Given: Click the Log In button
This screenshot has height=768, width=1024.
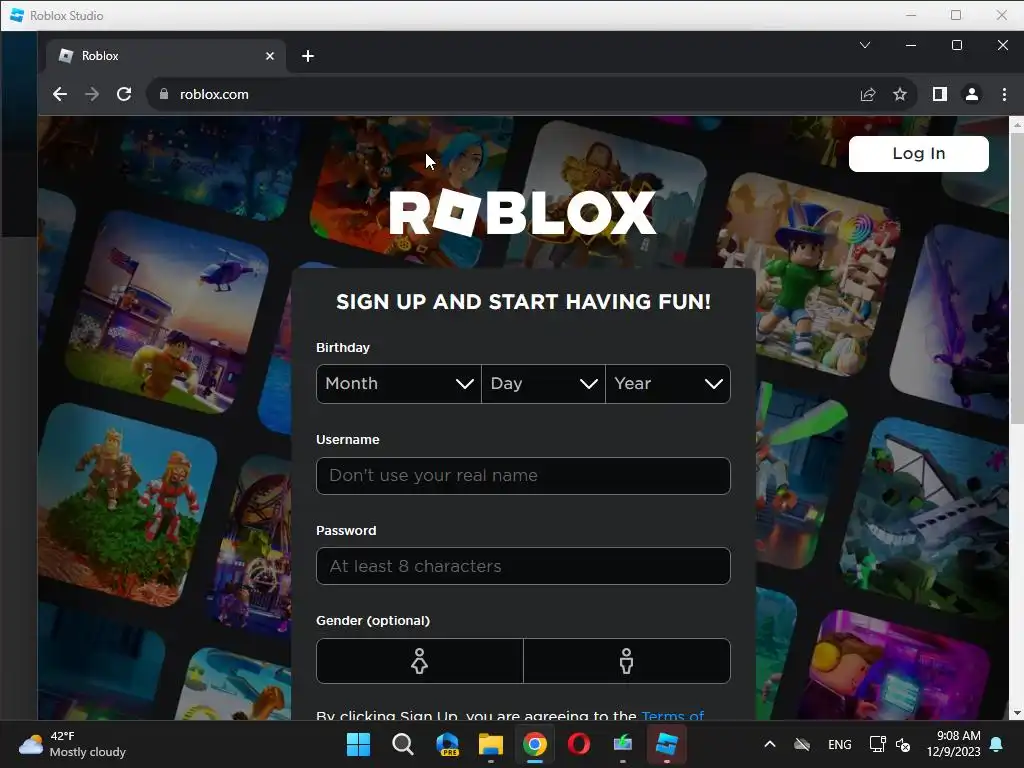Looking at the screenshot, I should (x=919, y=154).
